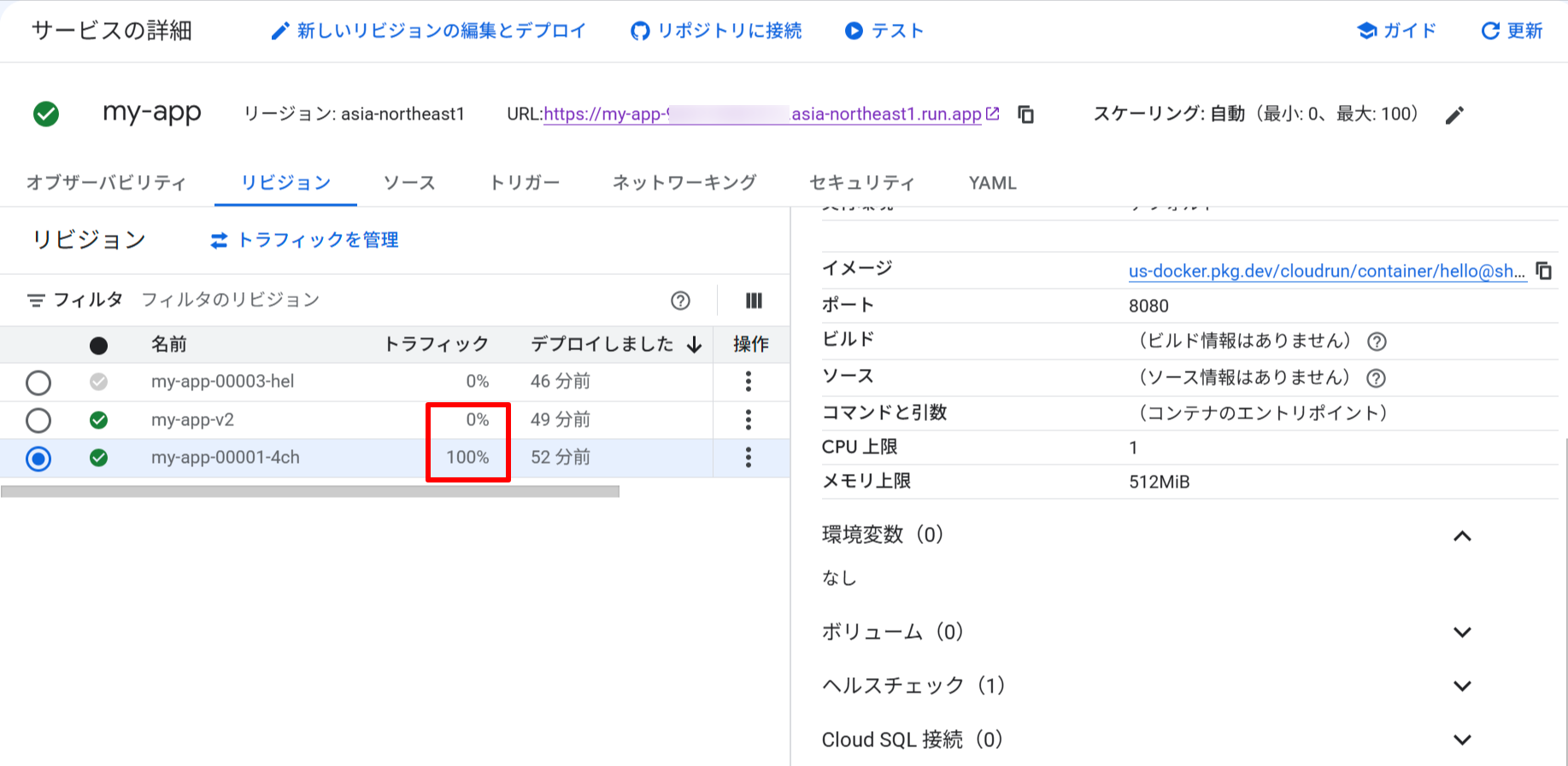Open the ネットワーキング tab
Screen dimensions: 1568x766
click(x=684, y=183)
